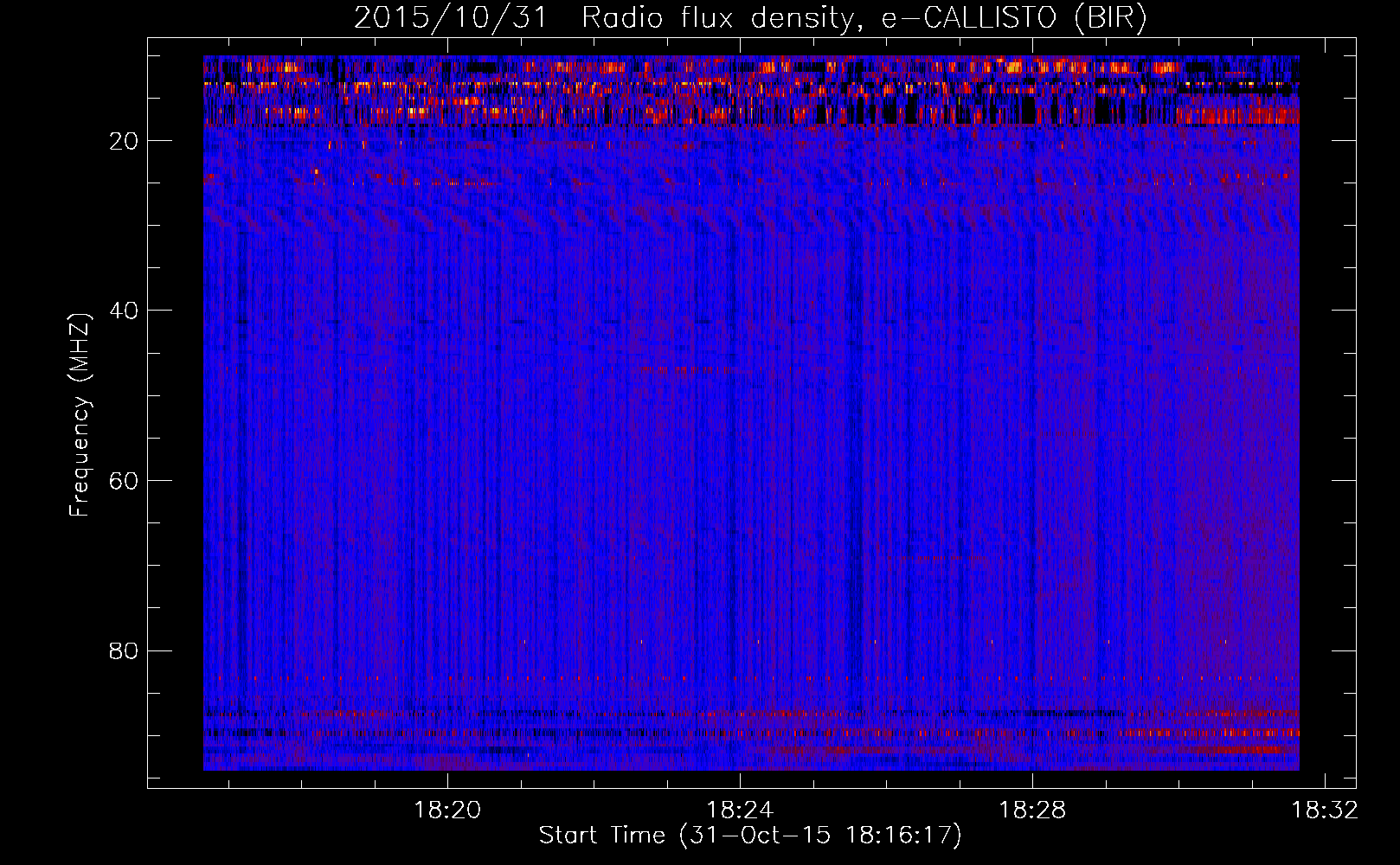Click the "Start Time" x-axis label
The image size is (1400, 865).
click(x=602, y=836)
